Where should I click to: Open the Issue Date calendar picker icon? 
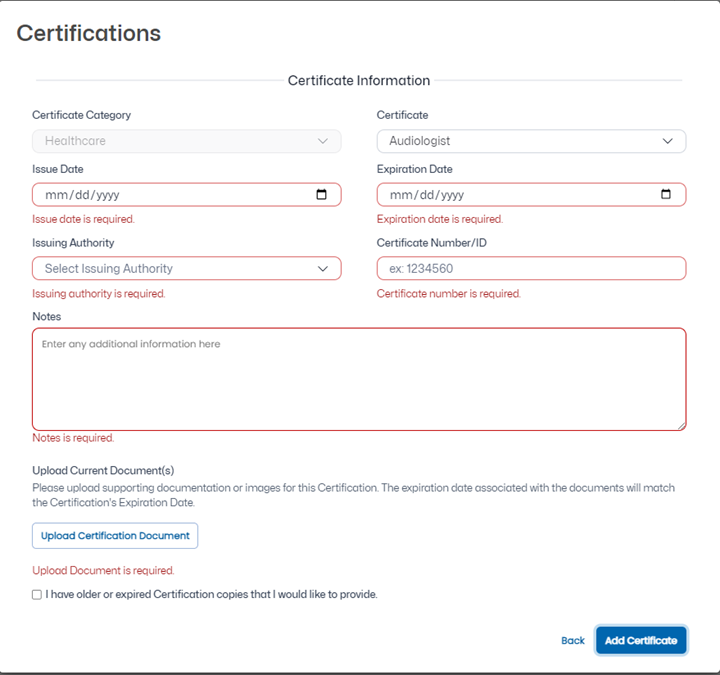[x=321, y=195]
